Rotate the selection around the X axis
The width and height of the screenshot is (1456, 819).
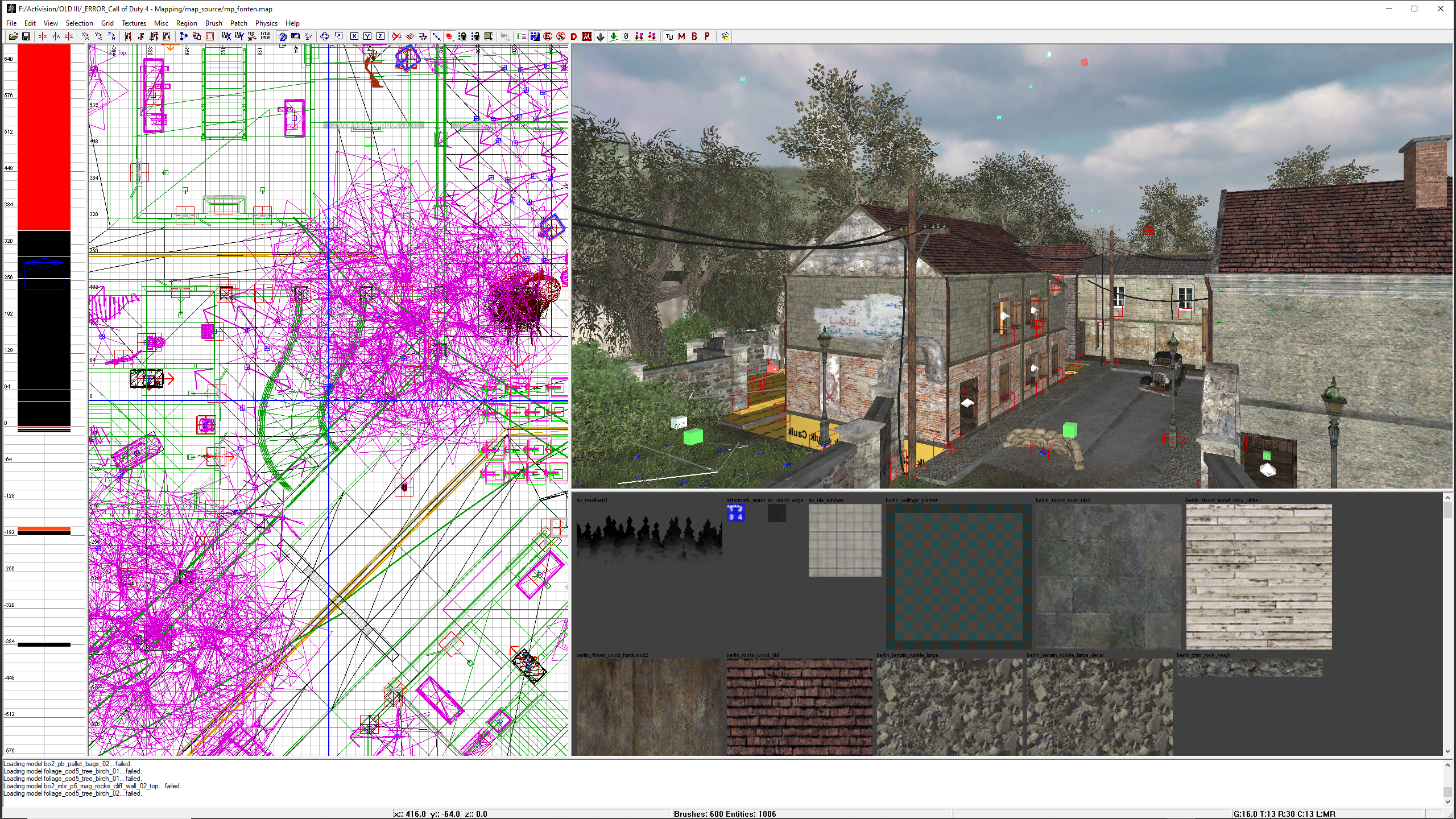pos(85,36)
